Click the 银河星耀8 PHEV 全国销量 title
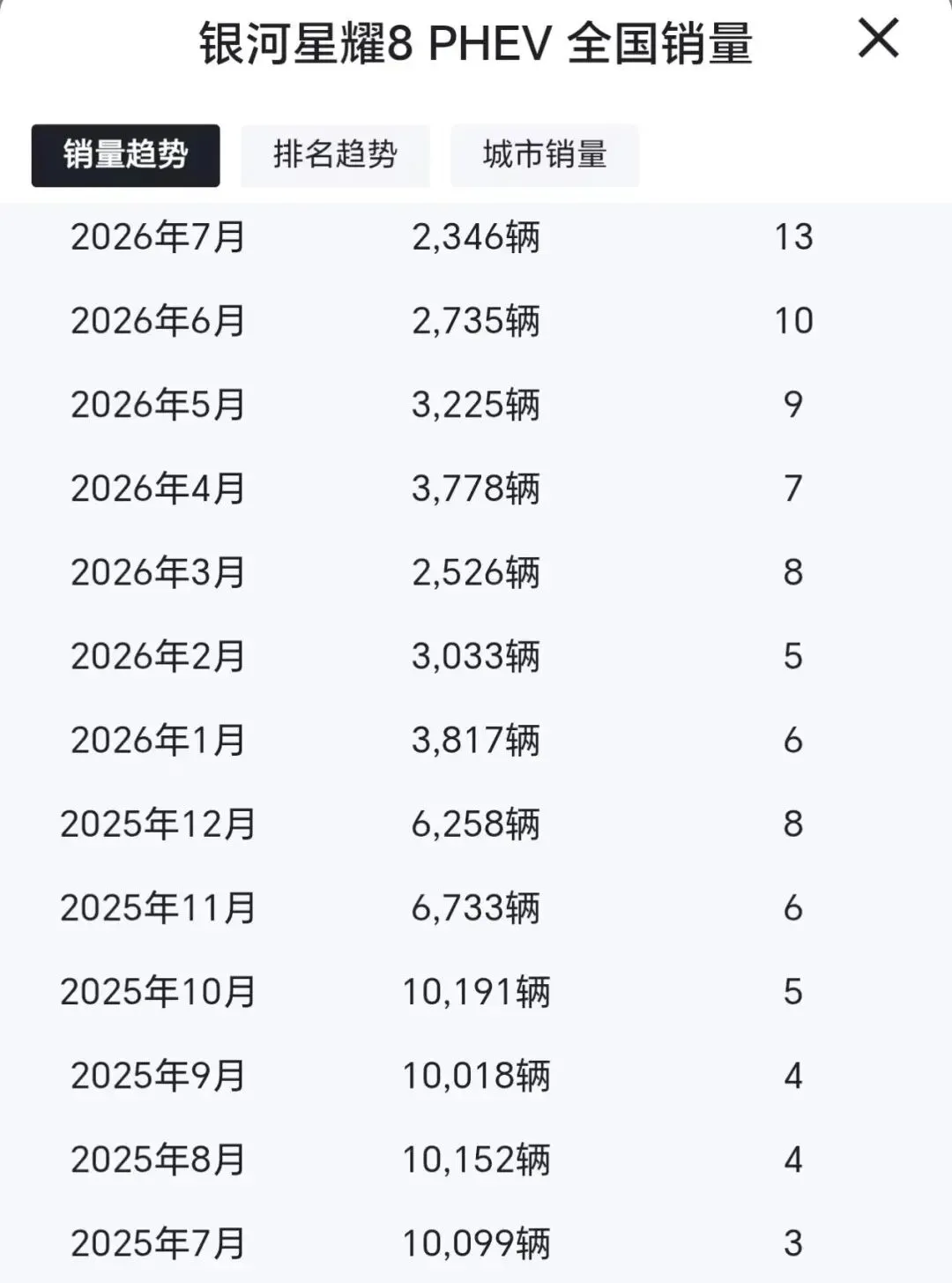The height and width of the screenshot is (1283, 952). tap(476, 44)
